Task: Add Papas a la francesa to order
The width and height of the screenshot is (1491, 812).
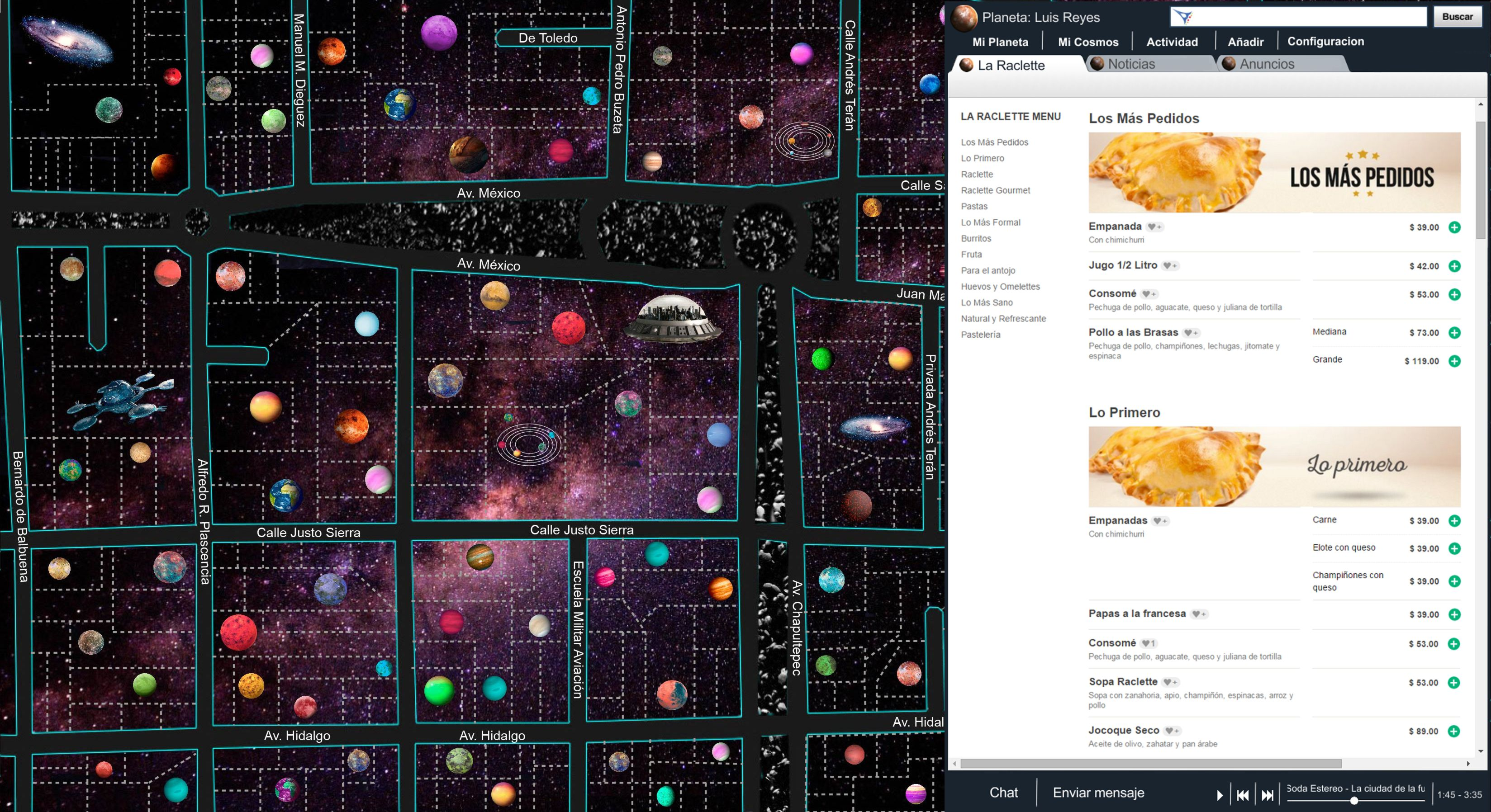Action: (1454, 614)
